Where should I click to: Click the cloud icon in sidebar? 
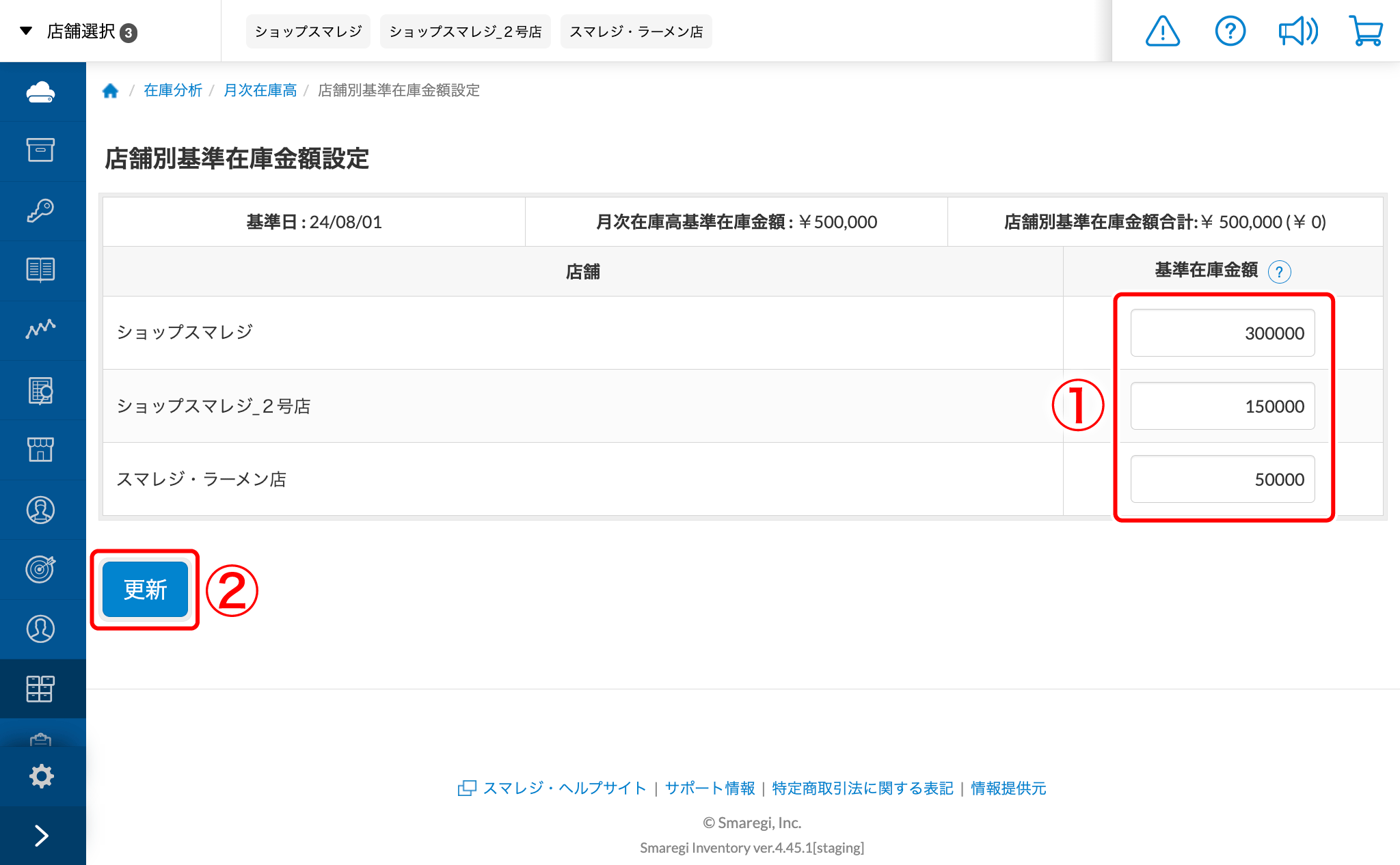point(41,92)
